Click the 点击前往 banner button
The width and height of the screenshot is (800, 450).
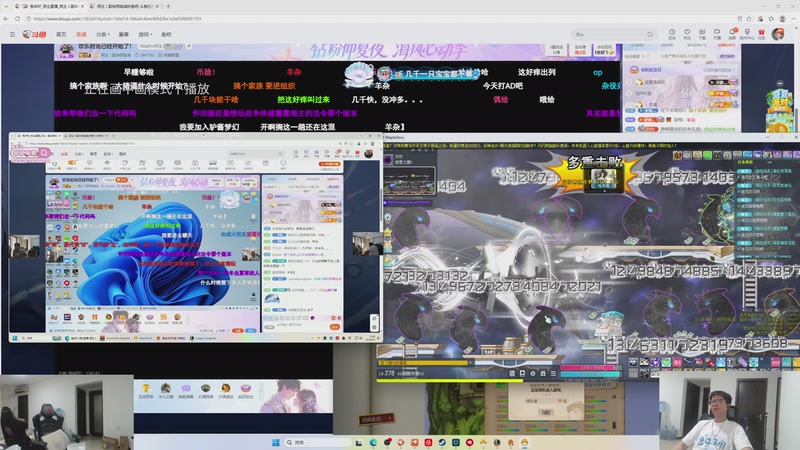click(605, 49)
